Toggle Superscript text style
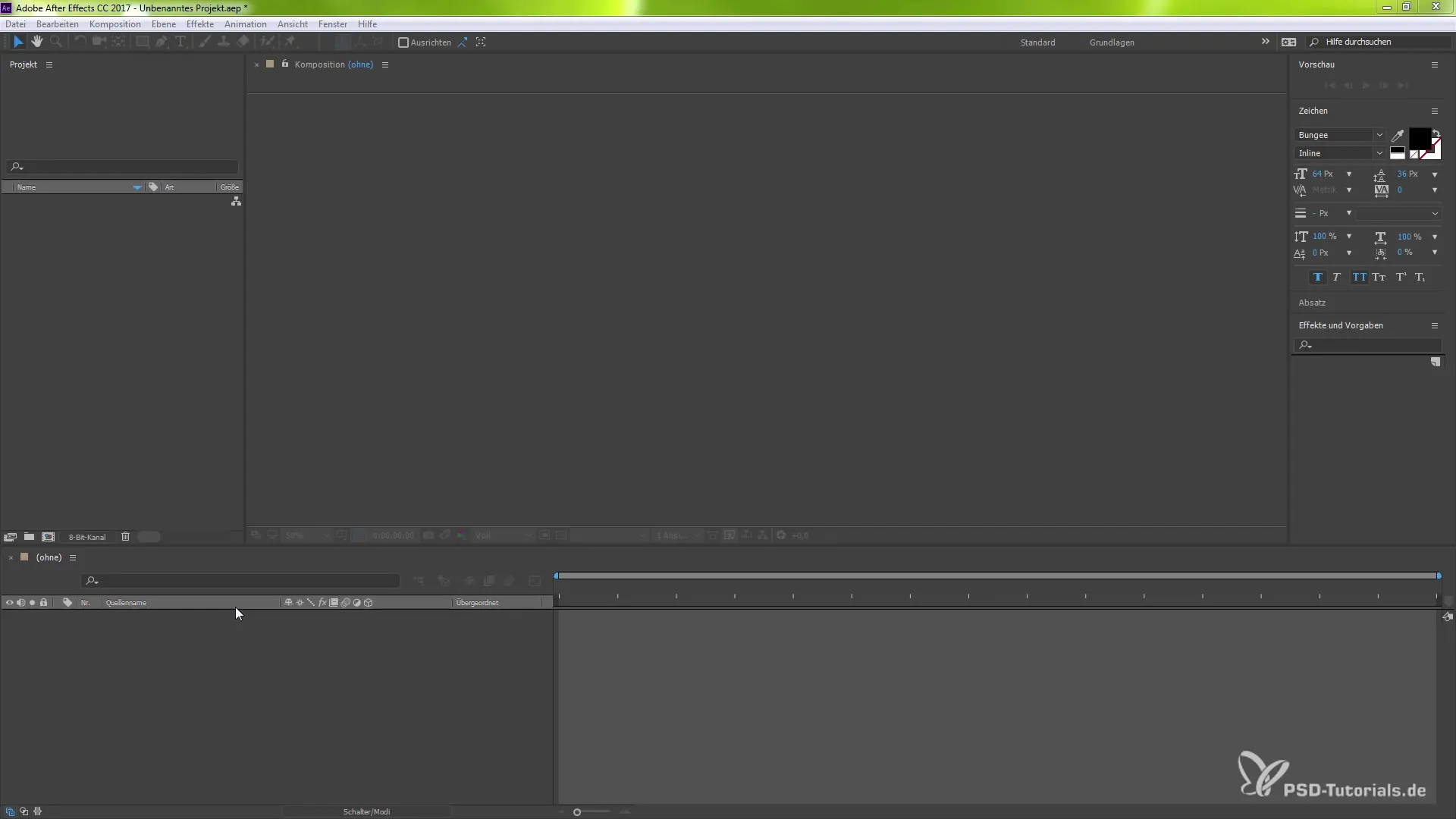 coord(1401,278)
